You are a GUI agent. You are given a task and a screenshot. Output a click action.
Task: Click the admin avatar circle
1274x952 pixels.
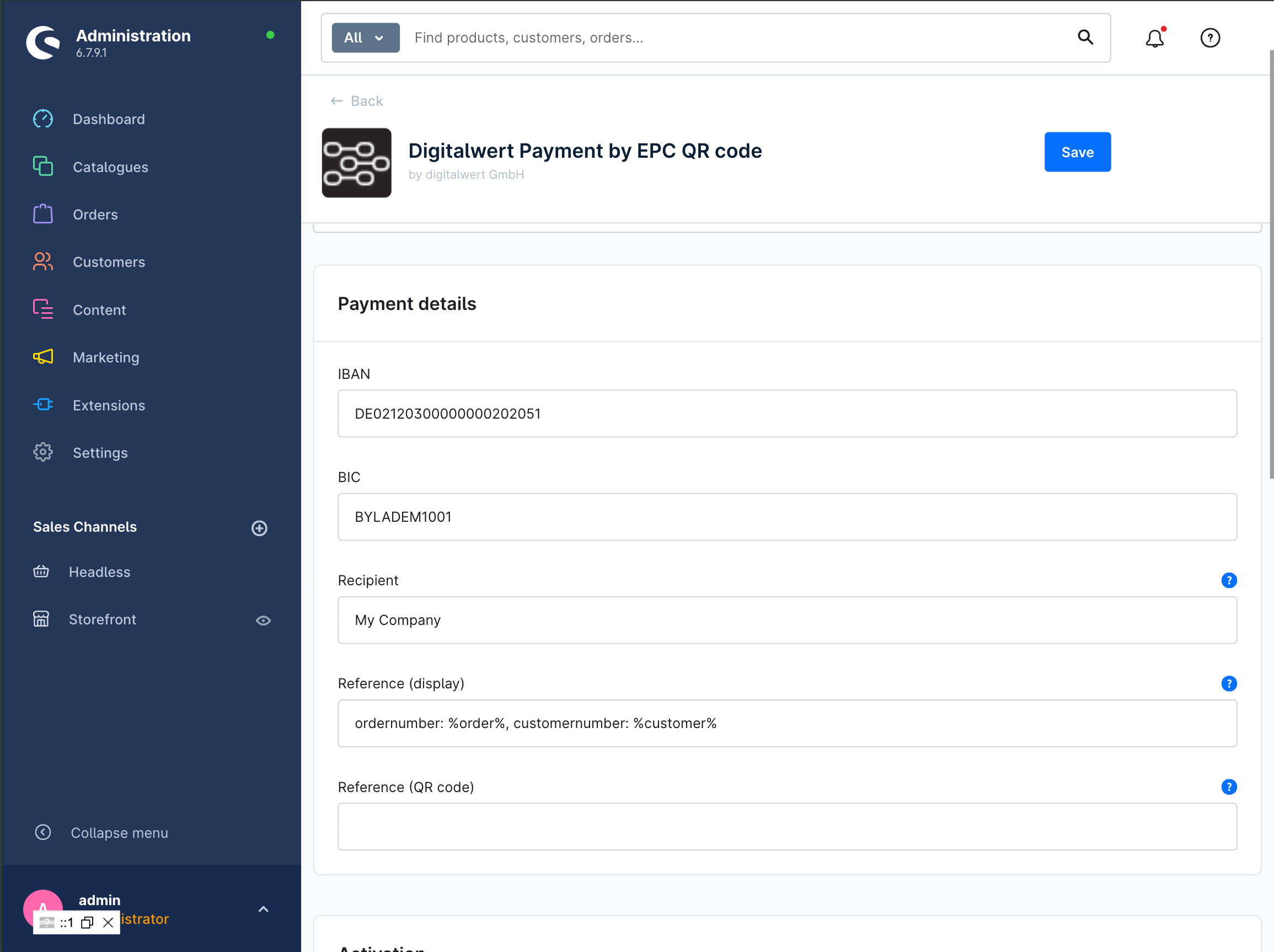coord(43,910)
